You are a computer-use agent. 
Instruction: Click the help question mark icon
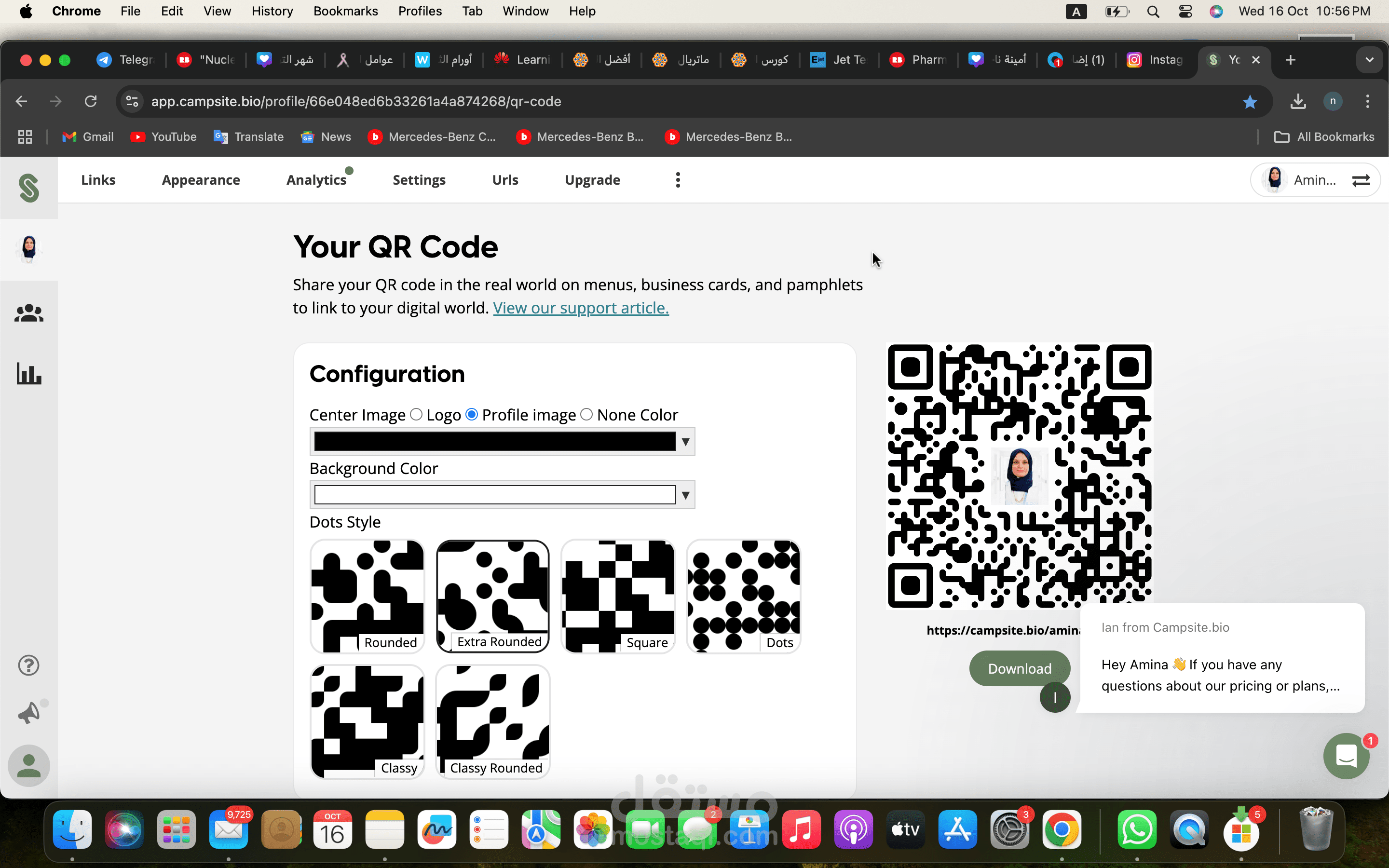pos(29,665)
